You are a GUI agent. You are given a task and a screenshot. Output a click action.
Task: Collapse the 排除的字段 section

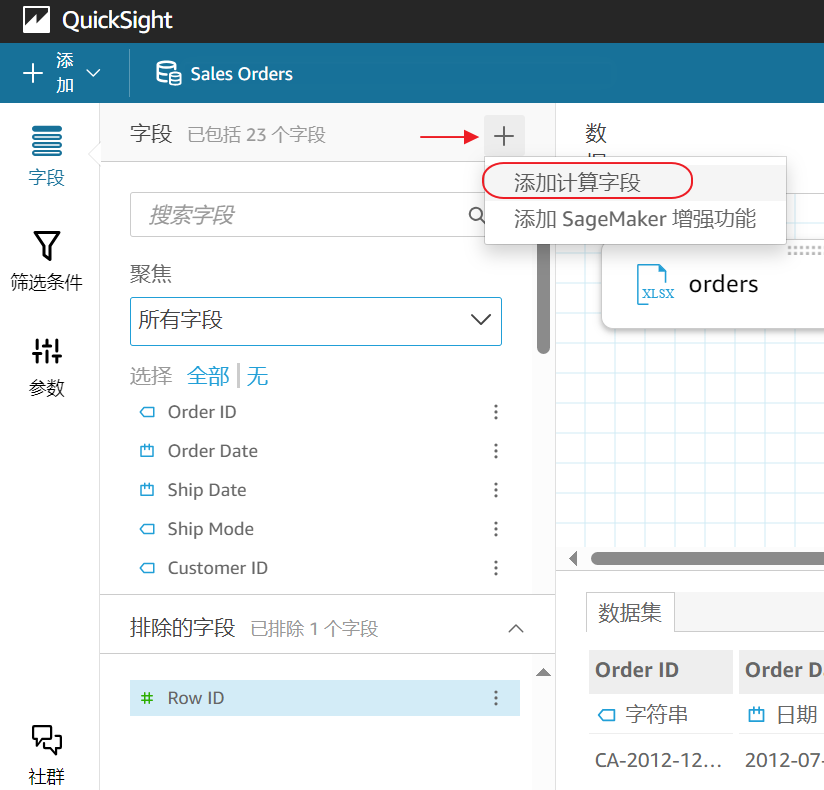(x=516, y=628)
